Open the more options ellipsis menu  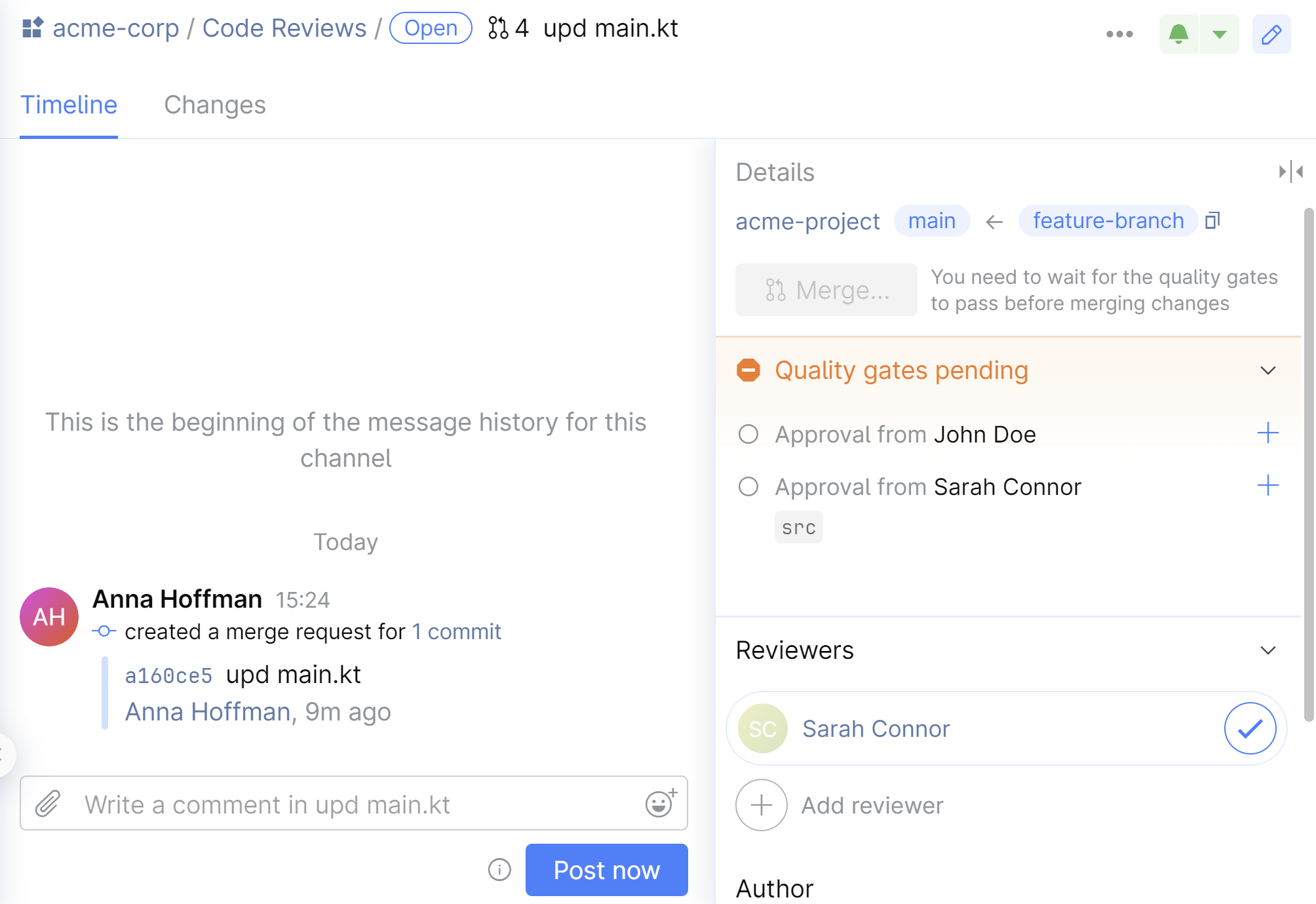[x=1120, y=34]
